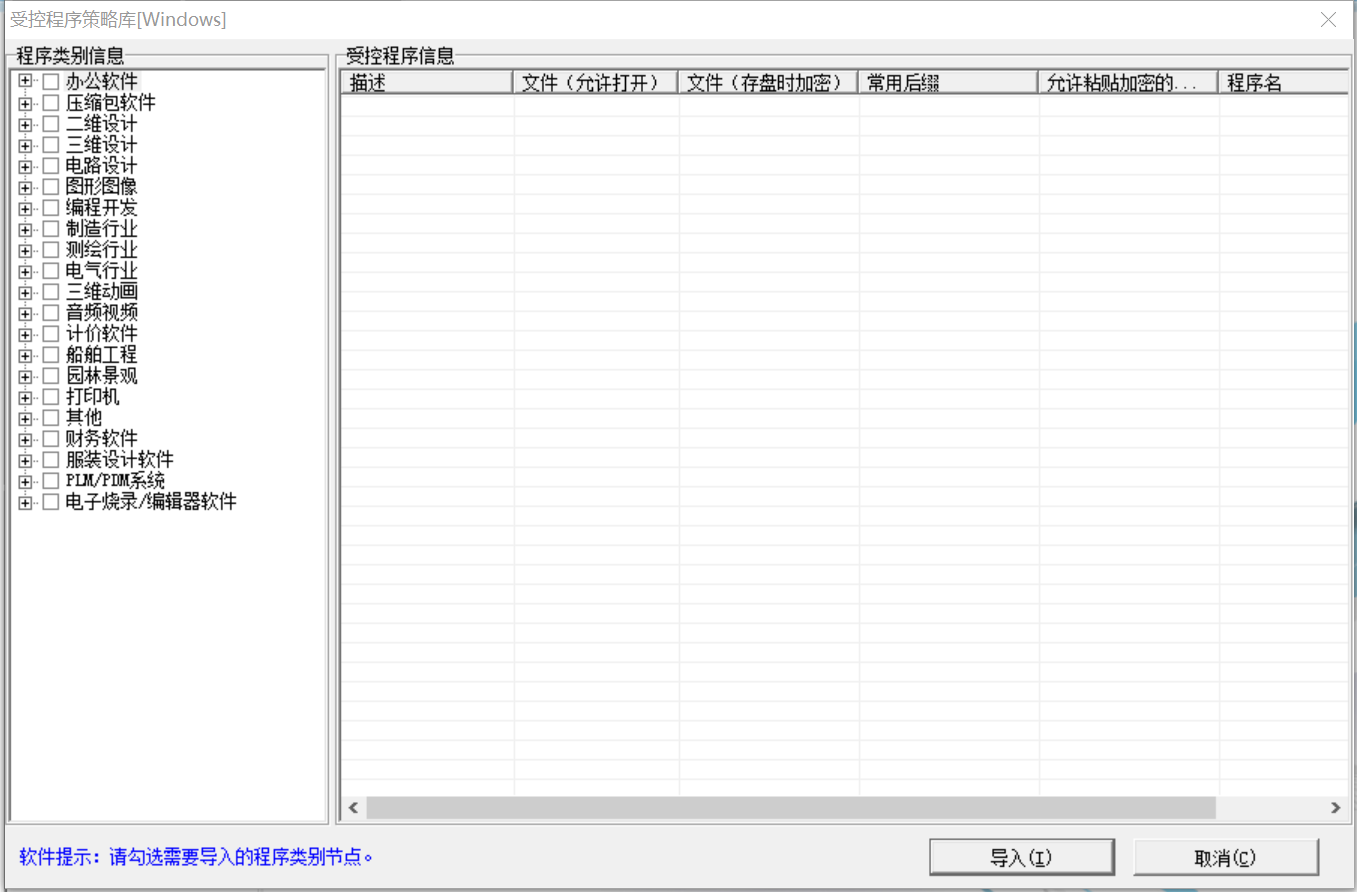
Task: Expand the 服装设计软件 node
Action: 25,460
